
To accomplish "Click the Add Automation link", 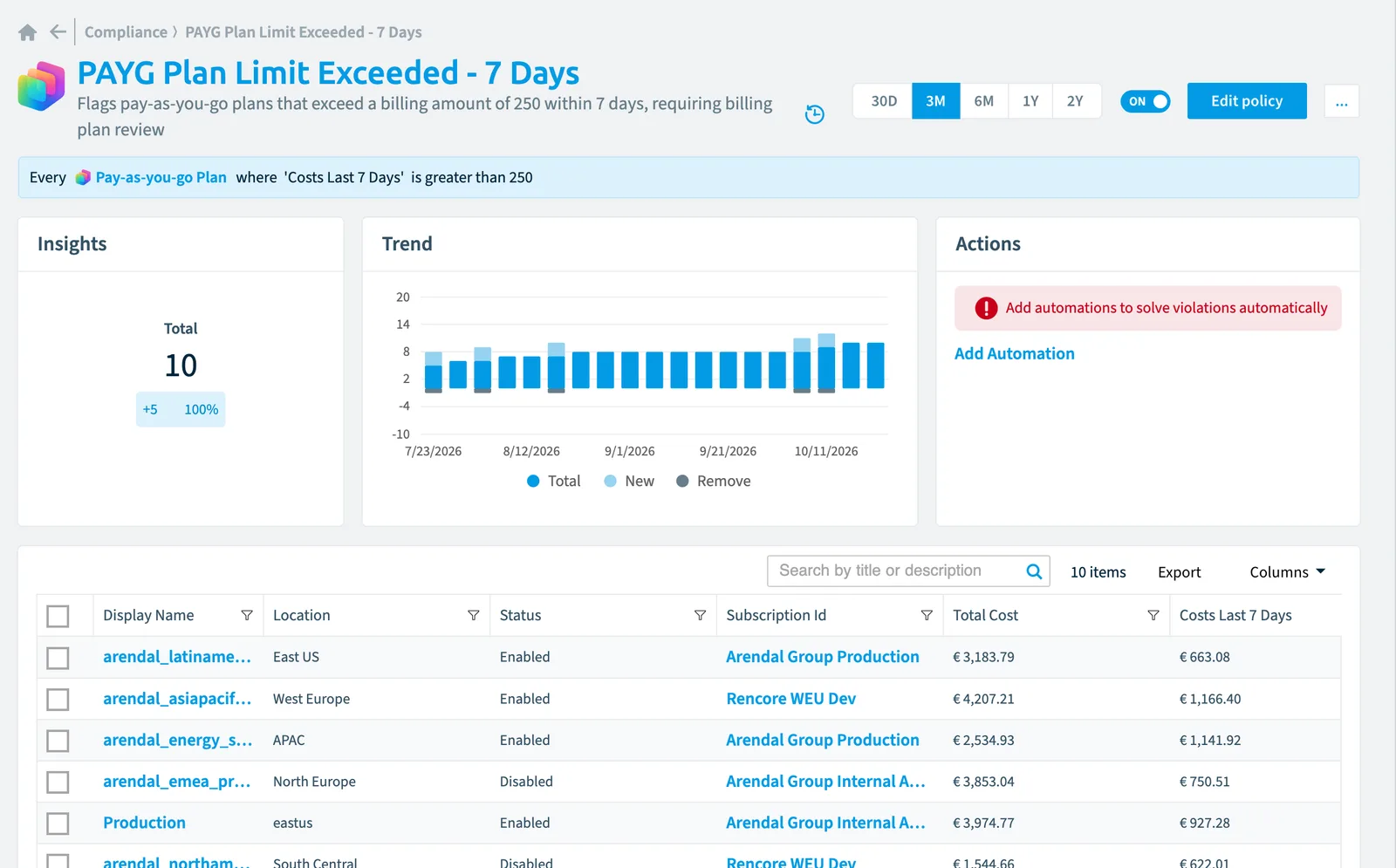I will [x=1015, y=353].
